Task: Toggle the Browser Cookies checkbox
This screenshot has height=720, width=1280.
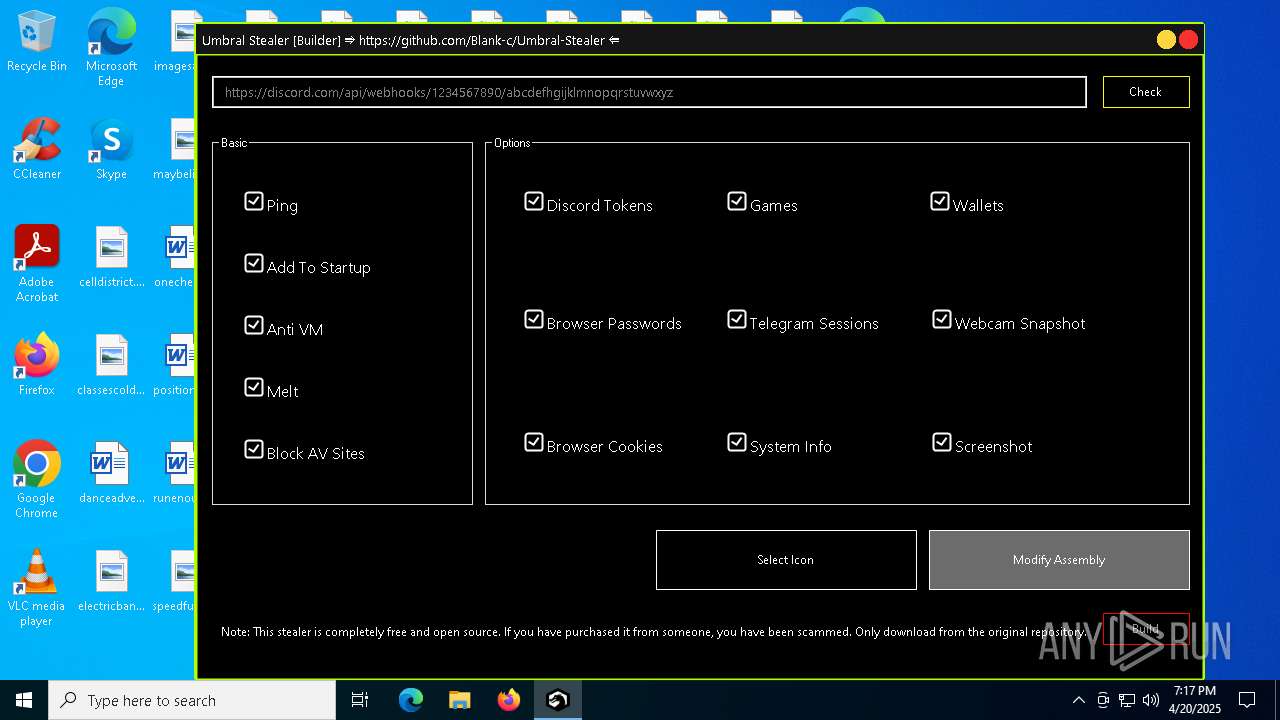Action: (534, 442)
